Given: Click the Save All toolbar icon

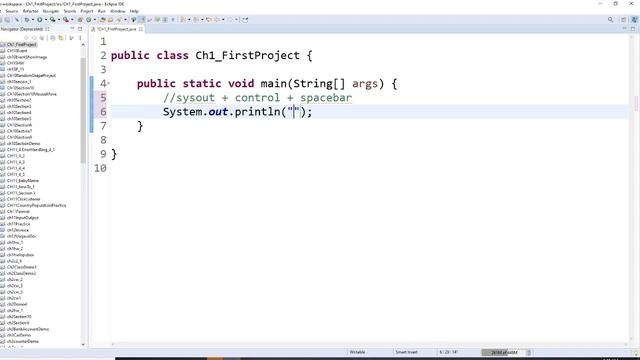Looking at the screenshot, I should click(x=8, y=20).
